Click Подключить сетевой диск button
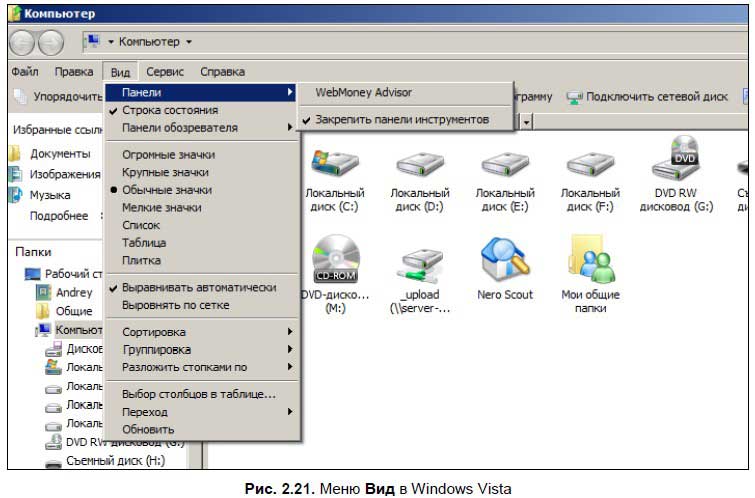The image size is (755, 498). [648, 97]
